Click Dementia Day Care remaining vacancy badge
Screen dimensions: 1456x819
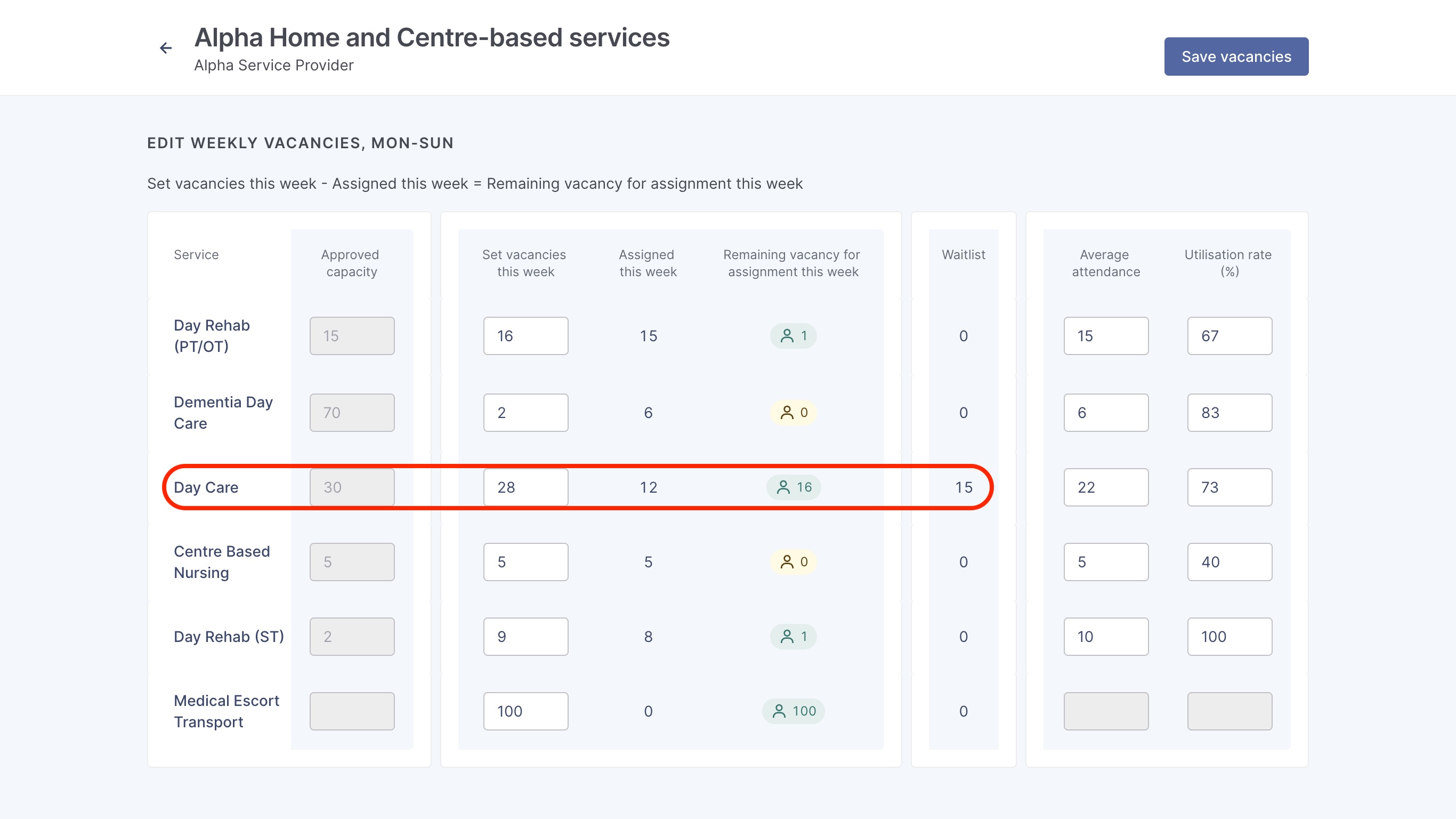793,412
